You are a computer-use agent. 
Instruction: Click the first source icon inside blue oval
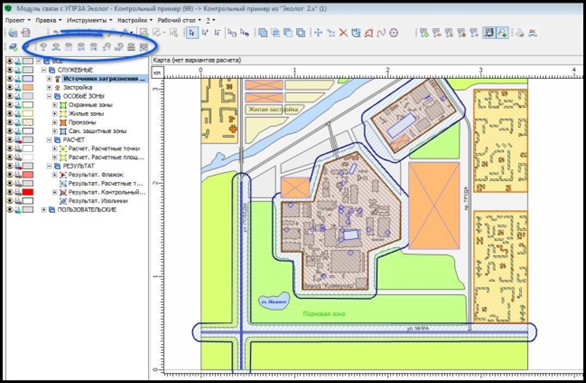[44, 47]
